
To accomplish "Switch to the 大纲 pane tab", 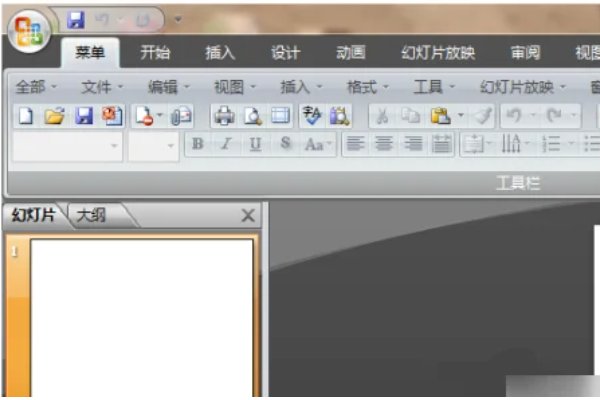I will pos(91,215).
